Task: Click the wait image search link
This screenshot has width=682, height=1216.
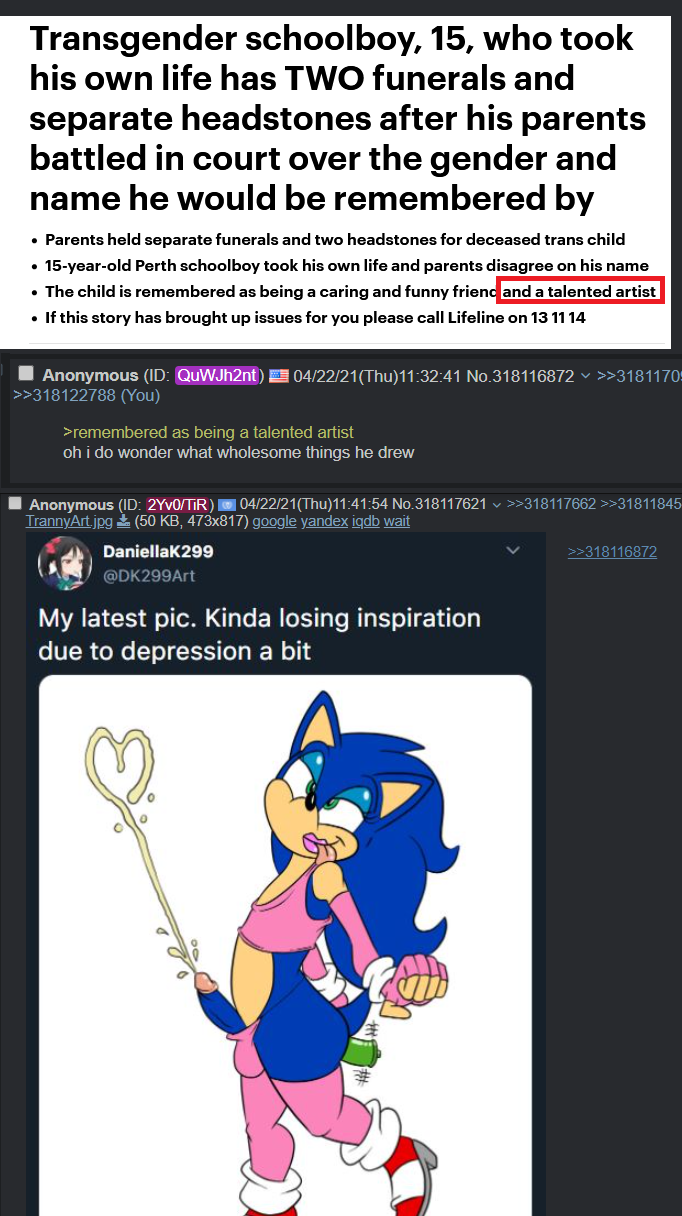Action: [x=397, y=521]
